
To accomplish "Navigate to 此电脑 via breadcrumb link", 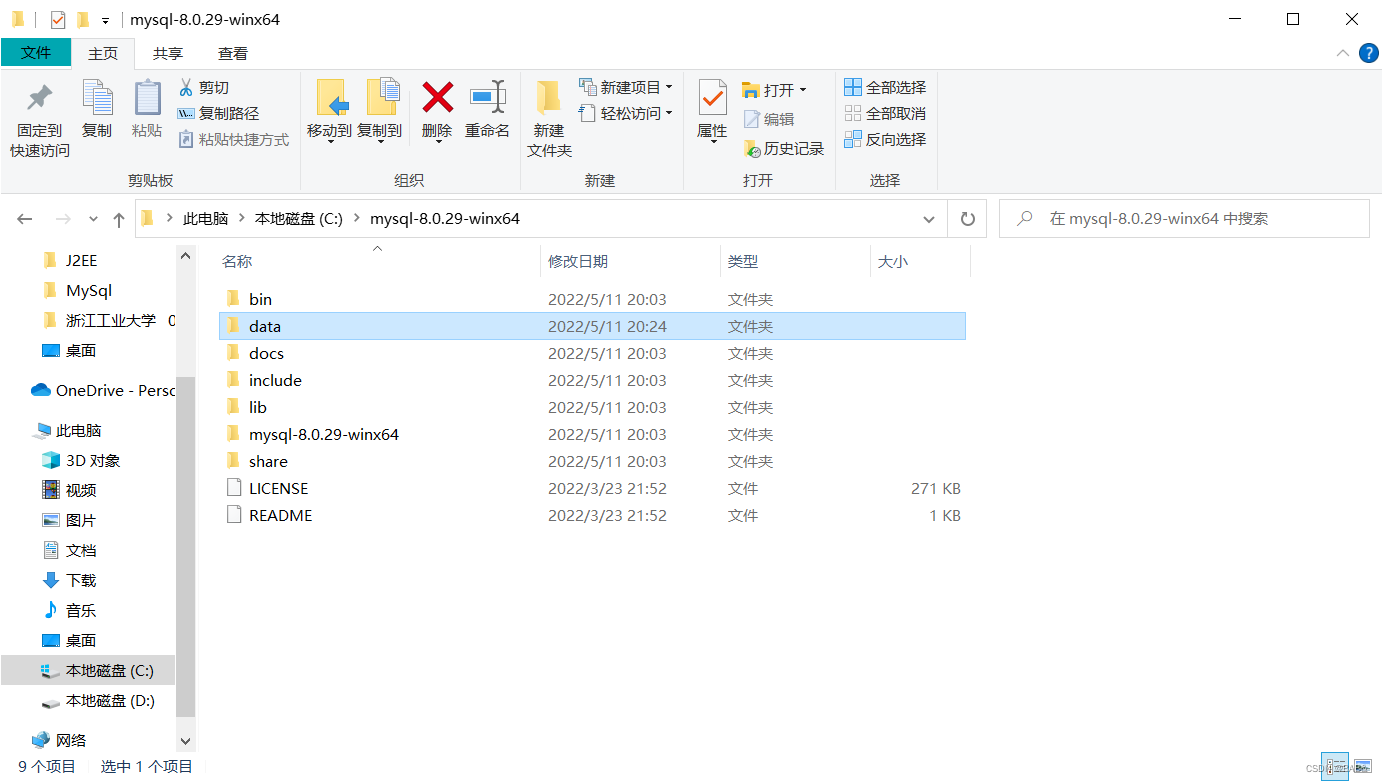I will coord(206,218).
